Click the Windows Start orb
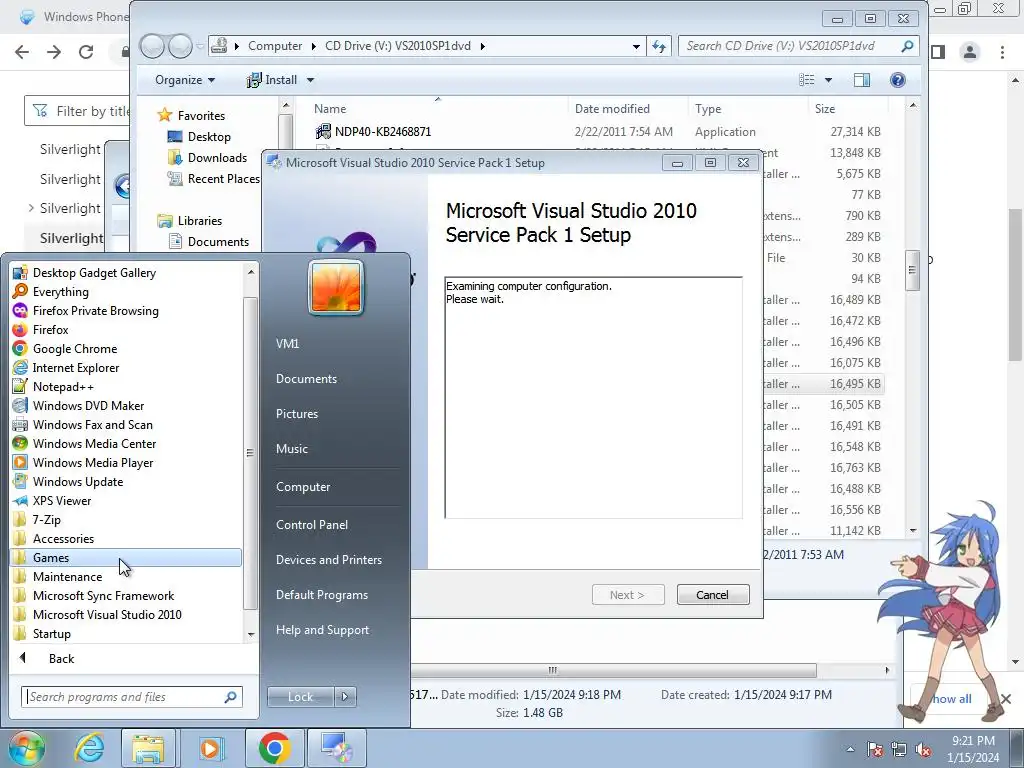Image resolution: width=1024 pixels, height=768 pixels. 26,748
